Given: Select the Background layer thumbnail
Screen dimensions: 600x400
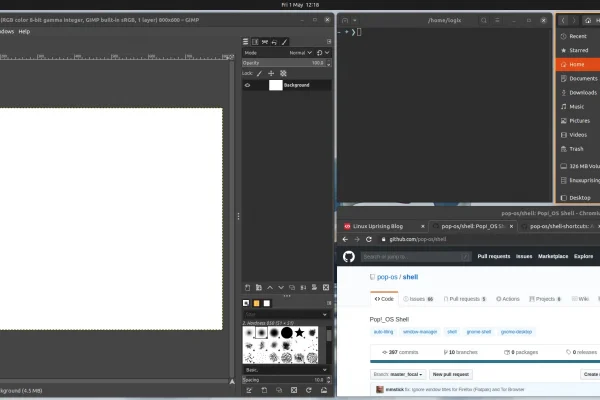Looking at the screenshot, I should [276, 85].
